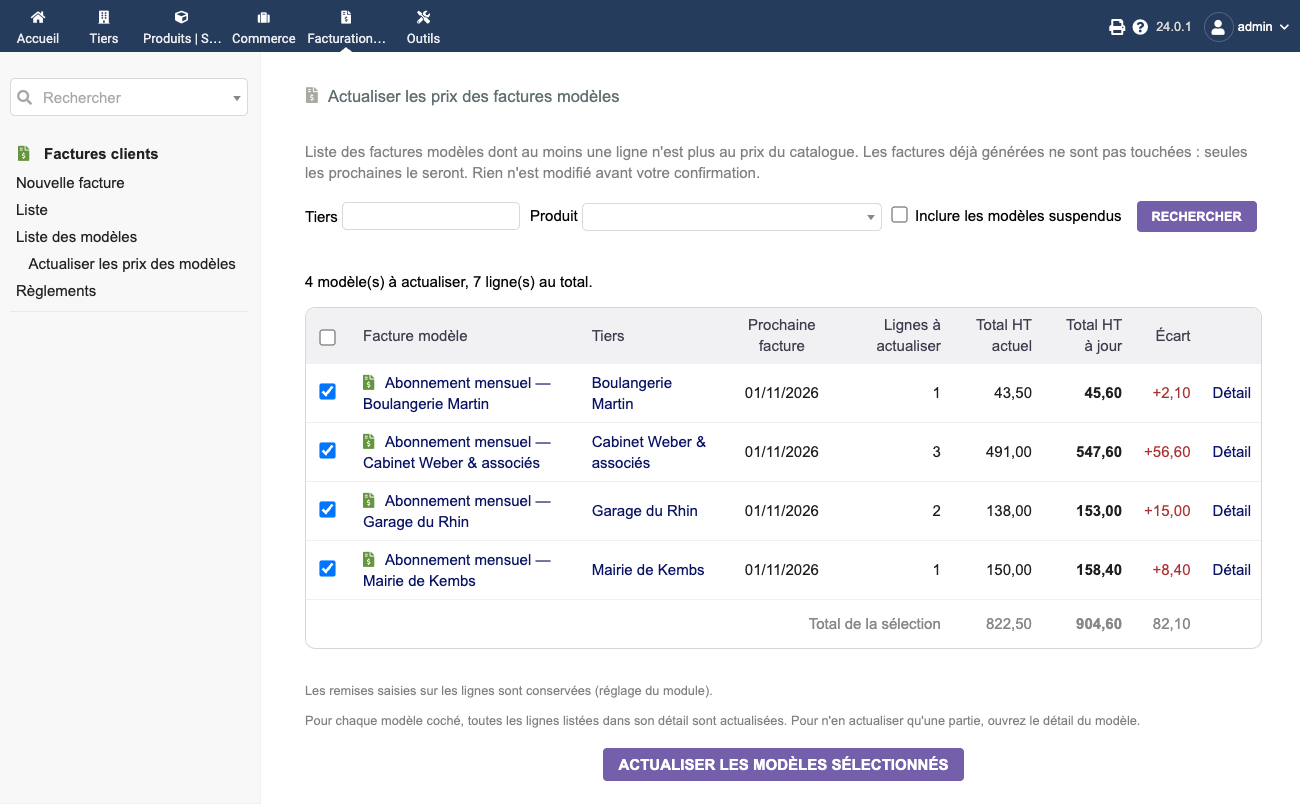Click the Factures clients sidebar heading
This screenshot has width=1300, height=804.
[101, 154]
